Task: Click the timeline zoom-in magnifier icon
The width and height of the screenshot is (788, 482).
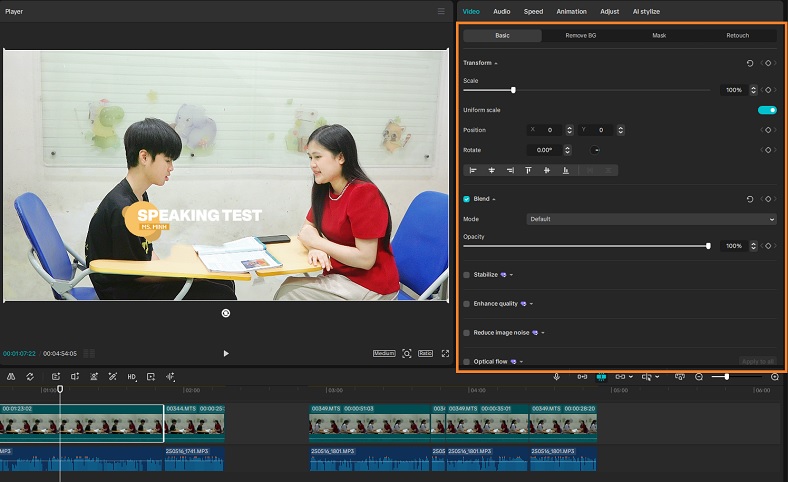Action: tap(774, 376)
